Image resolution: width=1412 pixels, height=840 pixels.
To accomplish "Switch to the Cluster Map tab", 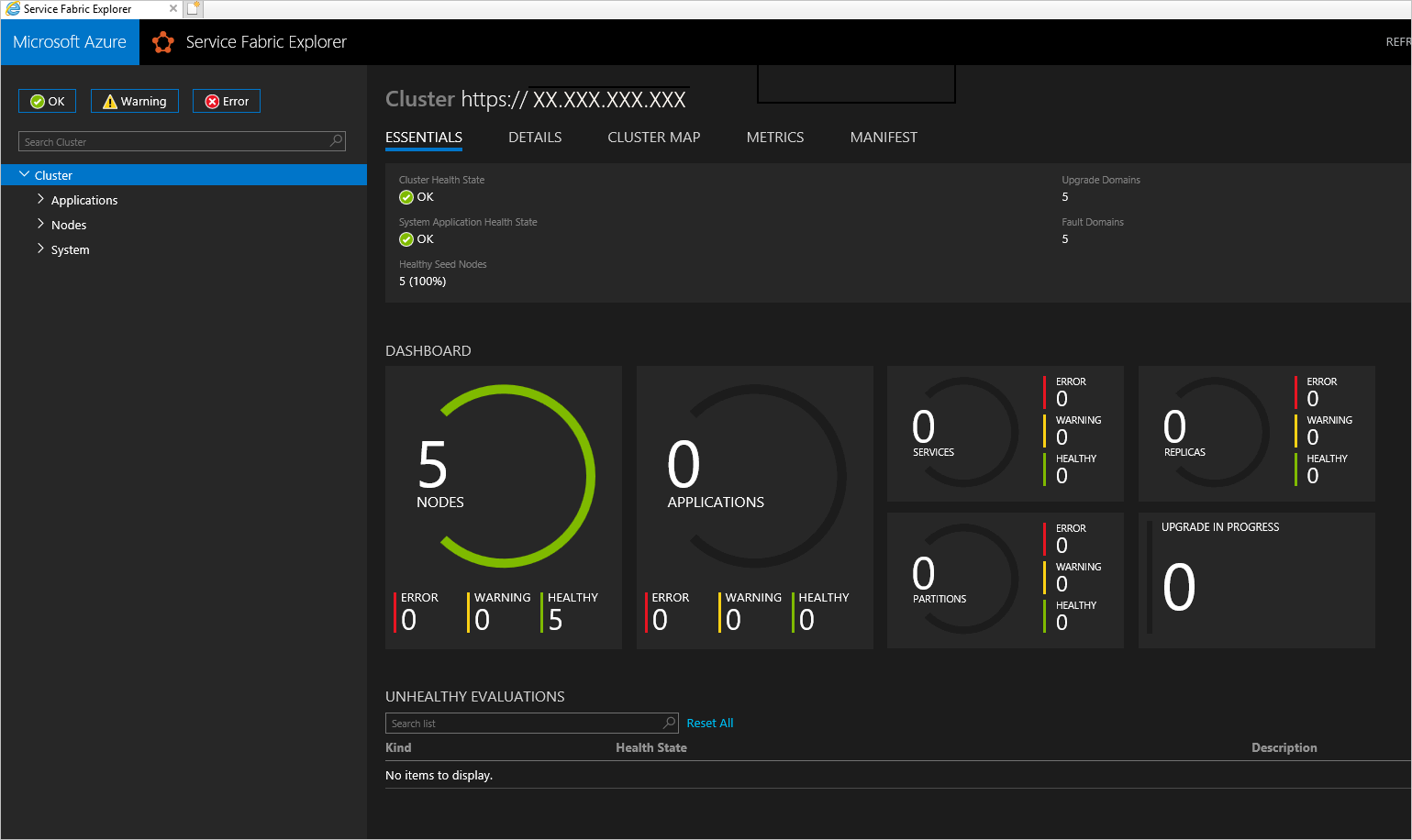I will (653, 137).
